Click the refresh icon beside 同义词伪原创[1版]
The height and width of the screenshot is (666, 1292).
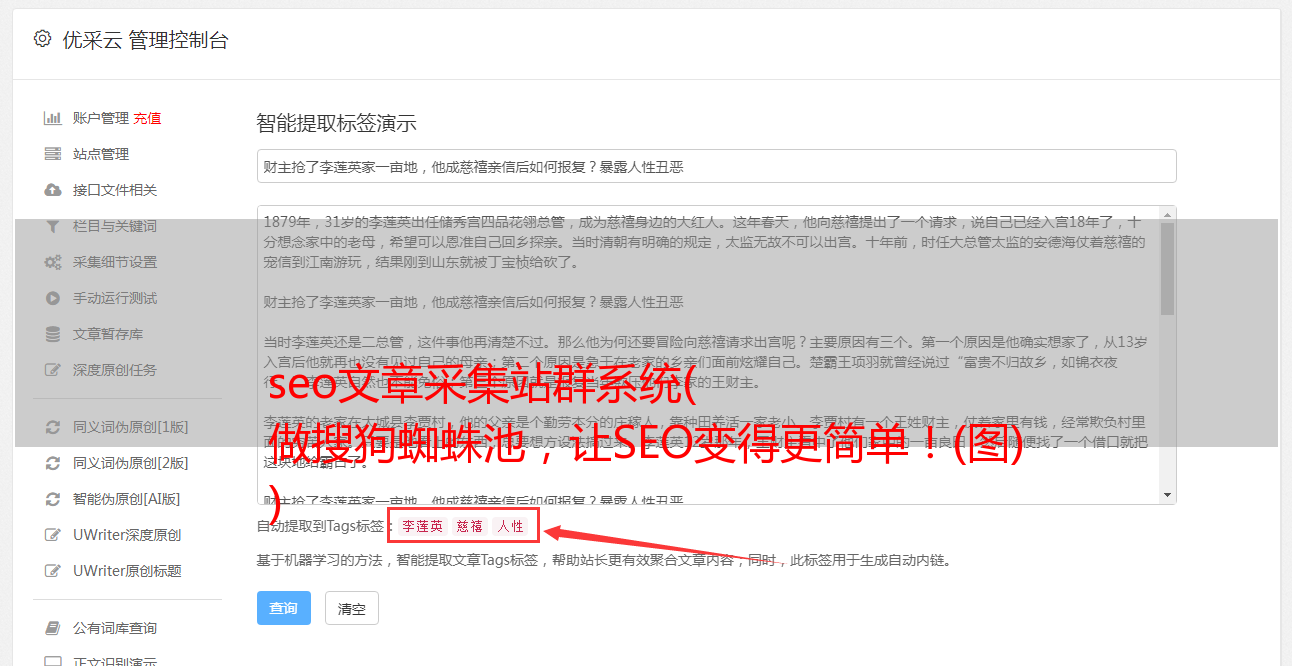tap(53, 427)
